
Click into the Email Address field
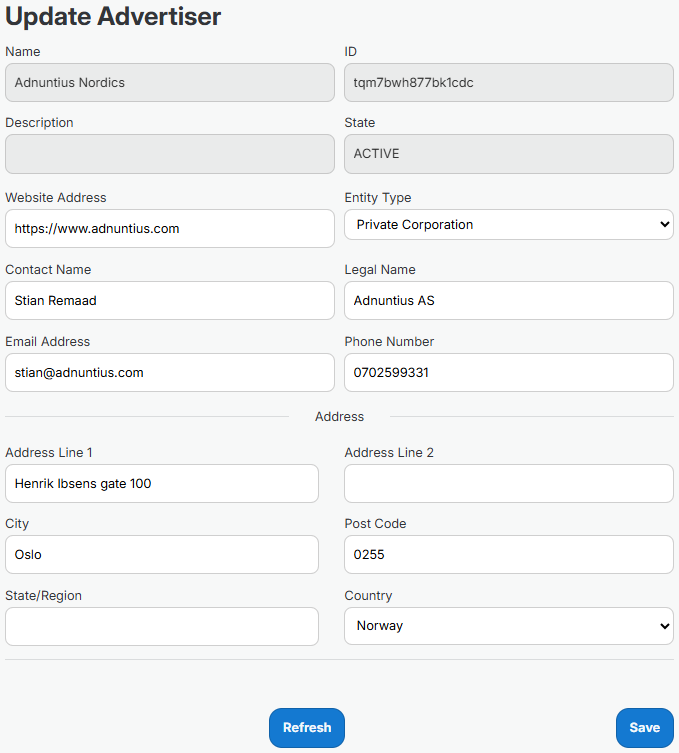point(169,373)
